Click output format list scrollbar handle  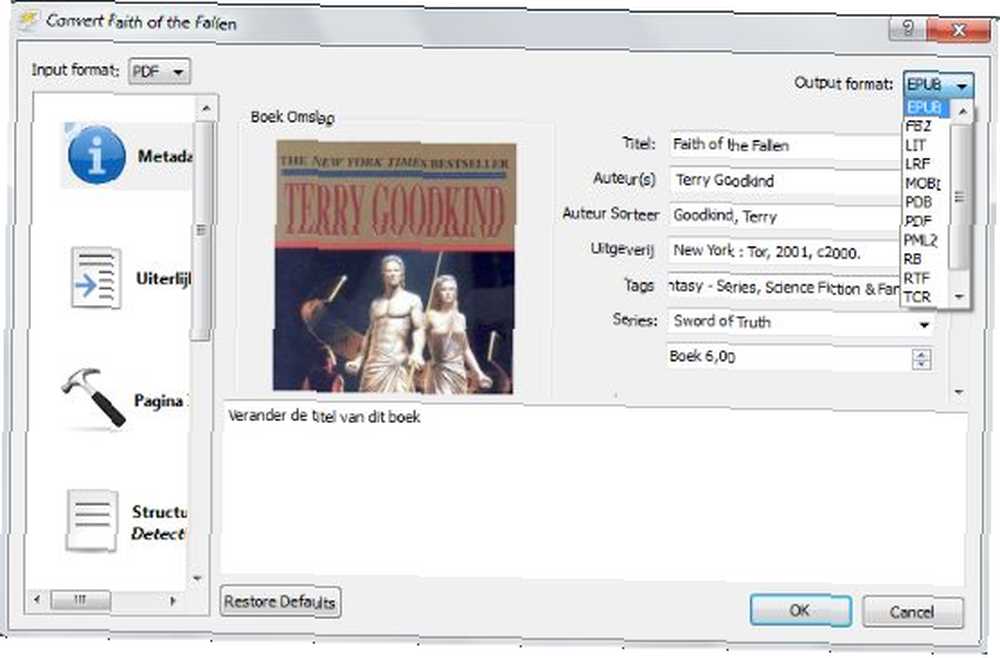tap(960, 197)
